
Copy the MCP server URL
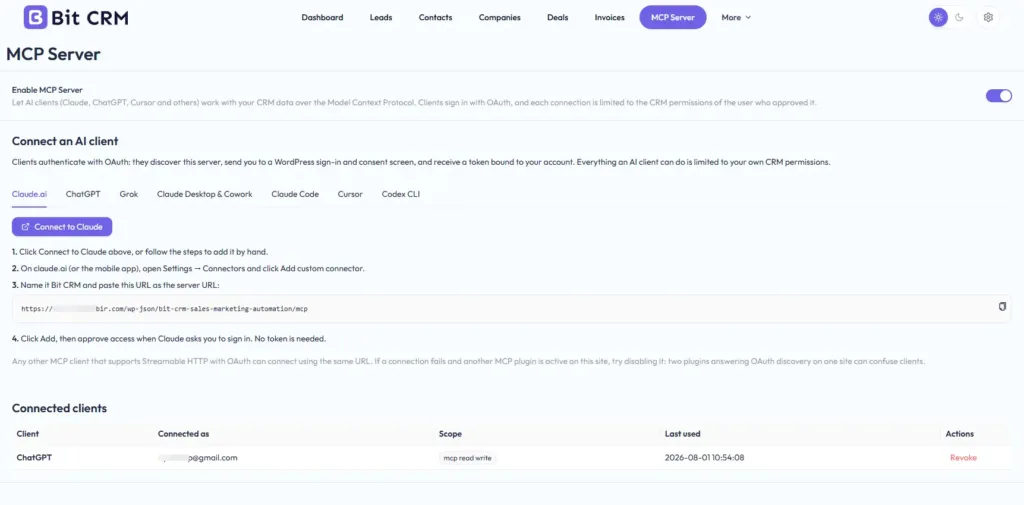point(1002,307)
